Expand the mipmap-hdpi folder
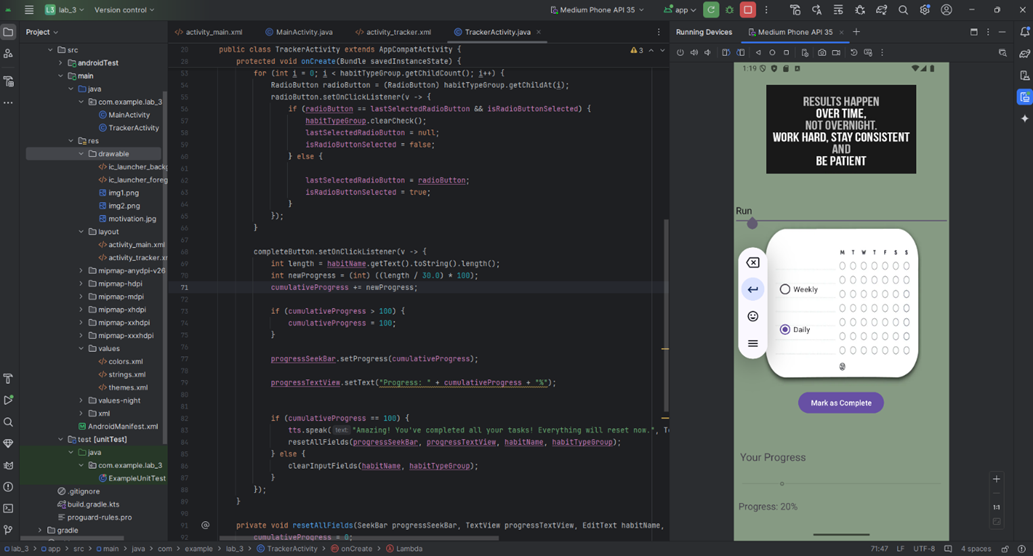 point(82,284)
